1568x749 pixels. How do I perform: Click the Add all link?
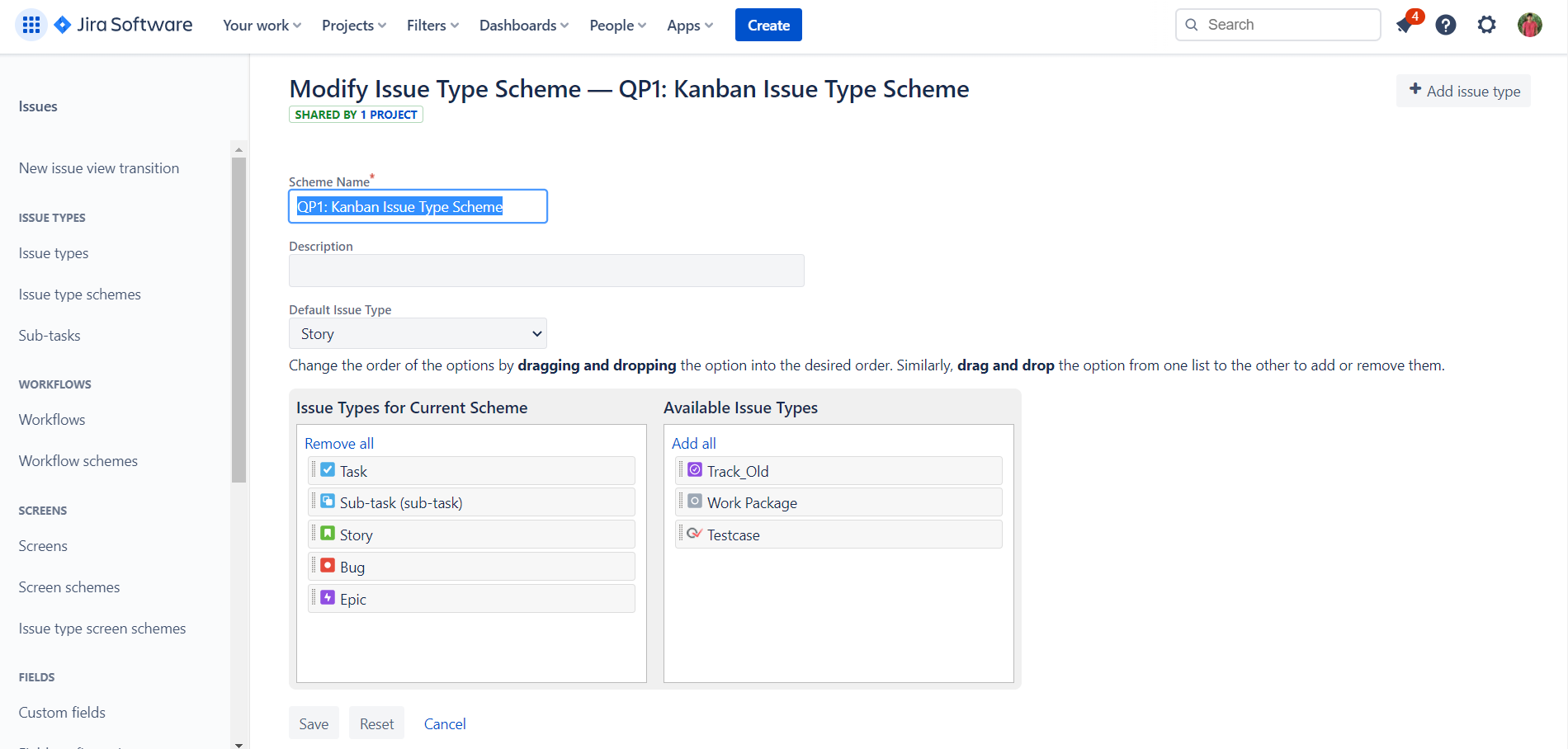point(694,443)
